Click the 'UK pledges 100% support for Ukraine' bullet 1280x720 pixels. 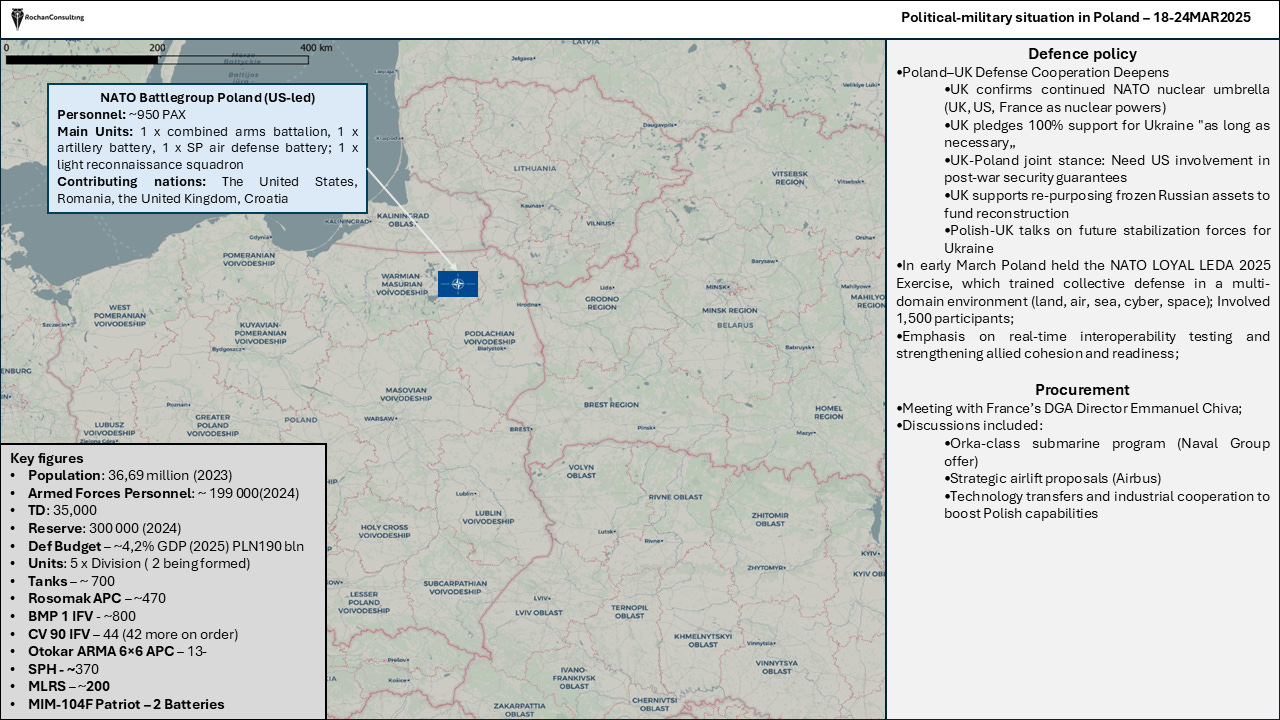coord(1107,134)
